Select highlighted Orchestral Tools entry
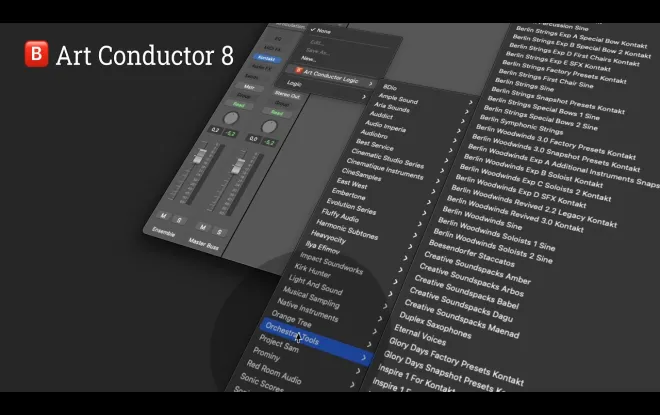Viewport: 660px width, 415px height. (x=316, y=341)
